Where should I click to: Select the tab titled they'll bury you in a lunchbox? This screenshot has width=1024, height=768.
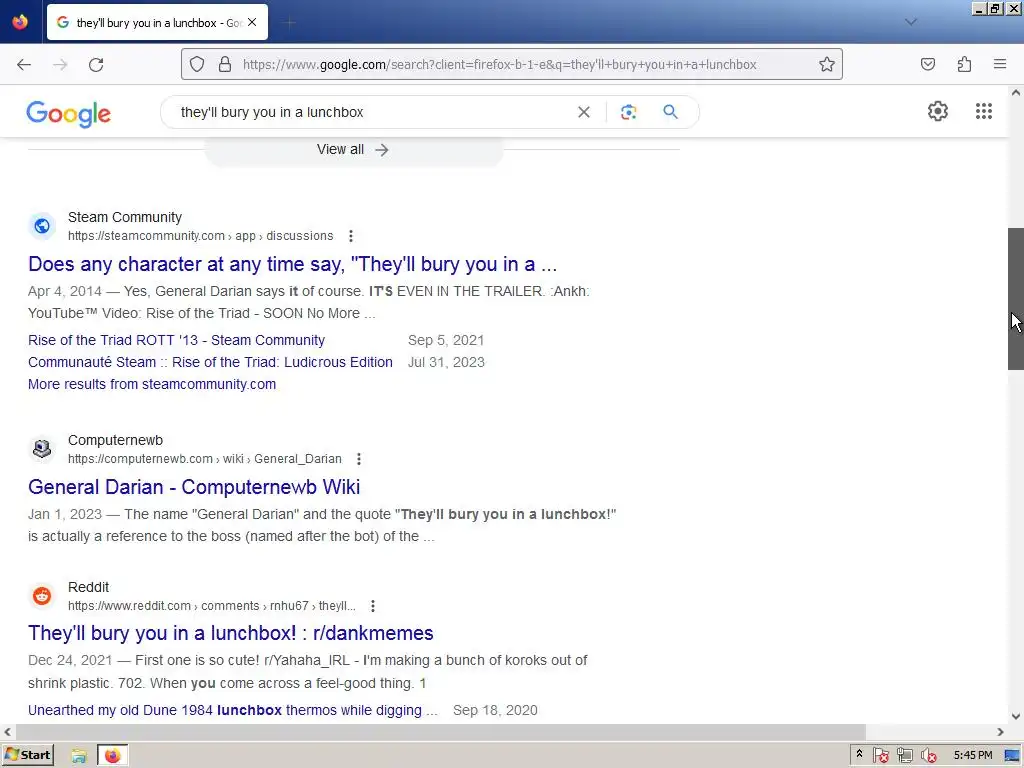tap(157, 22)
